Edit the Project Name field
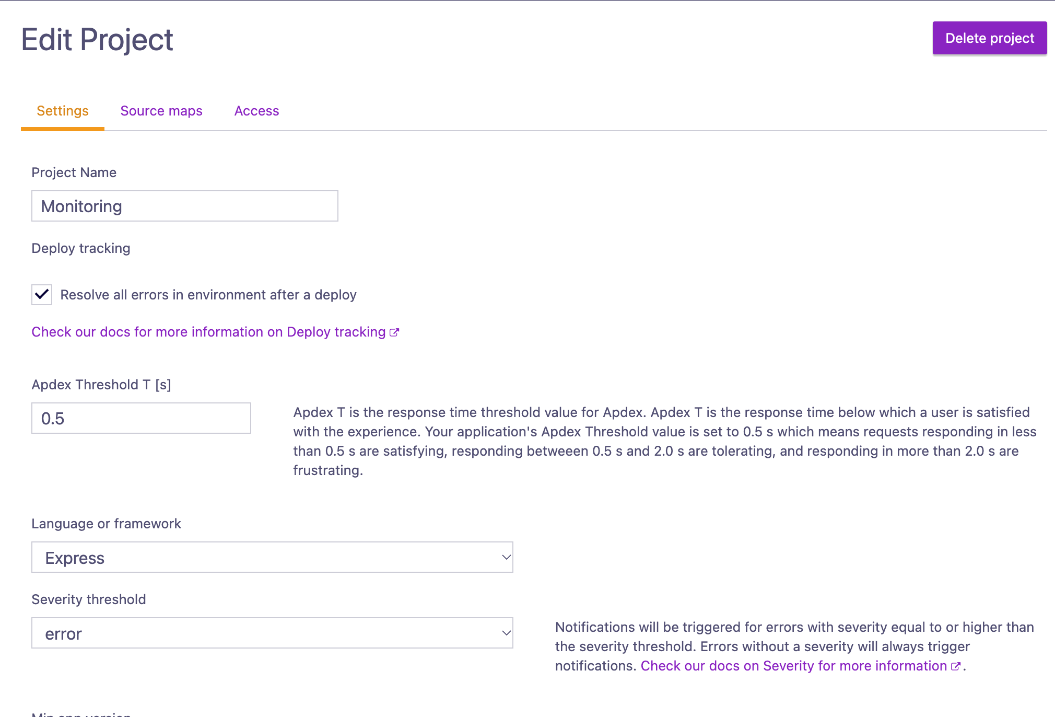 pos(184,206)
